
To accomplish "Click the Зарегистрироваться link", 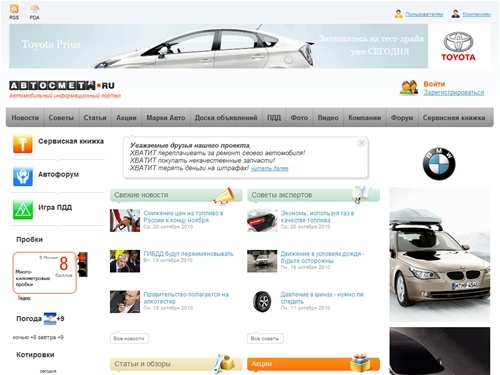I will click(x=454, y=92).
